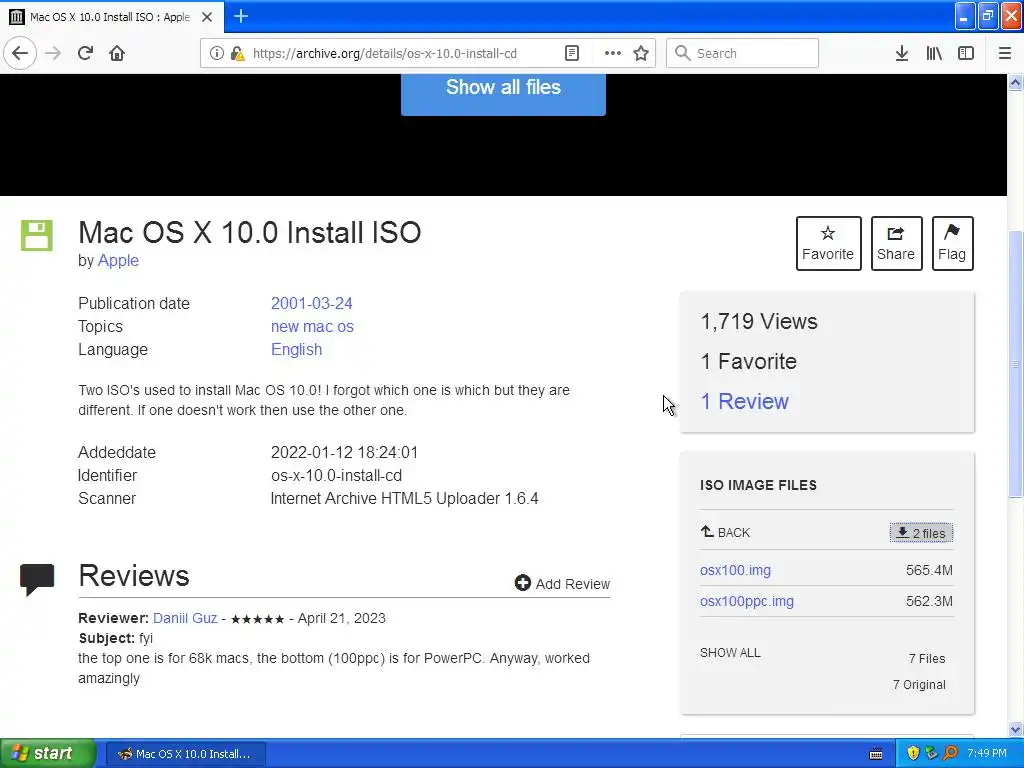Click the os-x-10.0-install-cd identifier text
The width and height of the screenshot is (1024, 768).
336,475
